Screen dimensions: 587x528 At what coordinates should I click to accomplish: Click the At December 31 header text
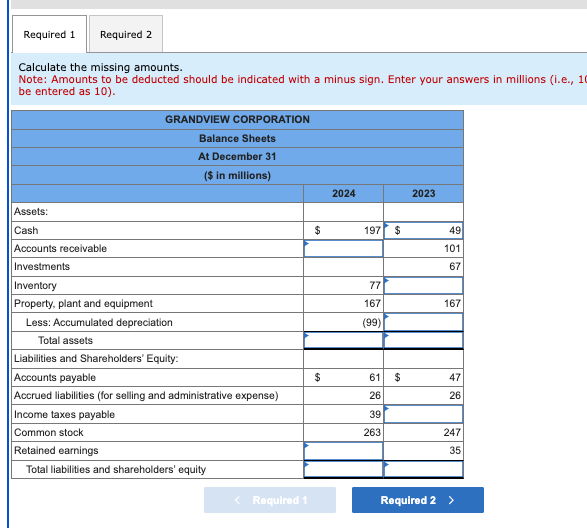(x=237, y=157)
